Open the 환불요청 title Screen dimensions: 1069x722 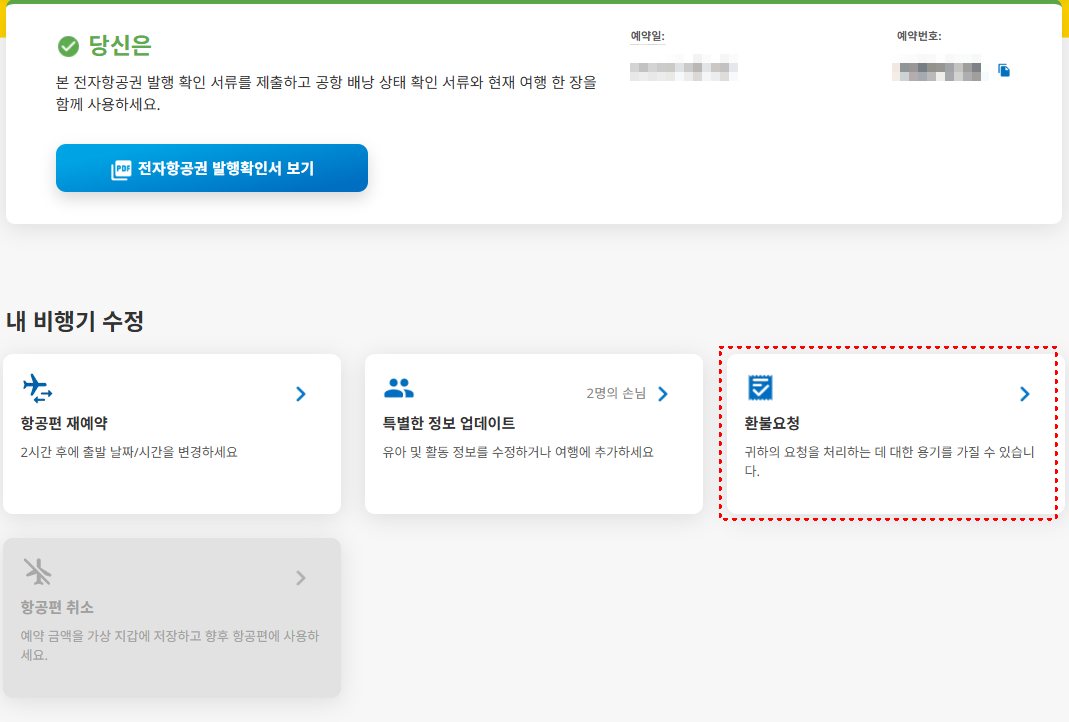(772, 423)
